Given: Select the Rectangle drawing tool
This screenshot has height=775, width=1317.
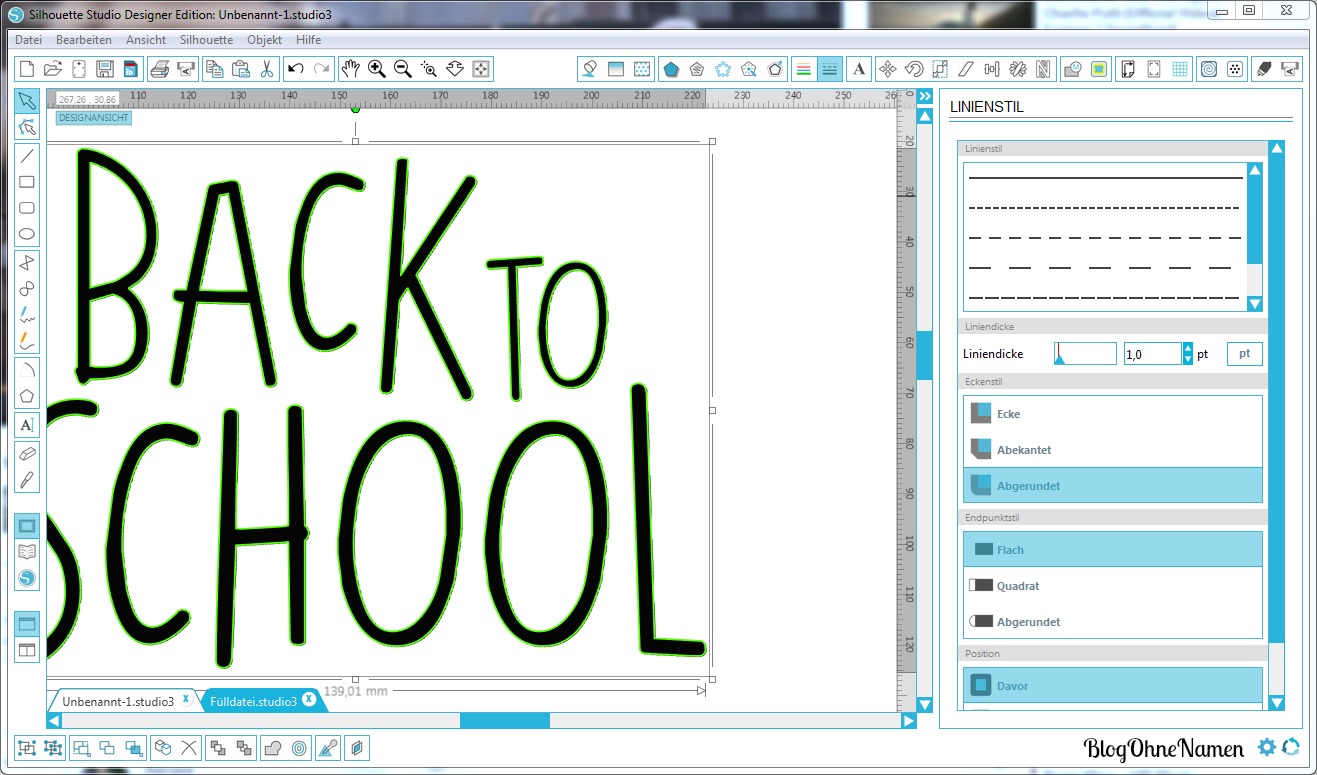Looking at the screenshot, I should click(28, 182).
